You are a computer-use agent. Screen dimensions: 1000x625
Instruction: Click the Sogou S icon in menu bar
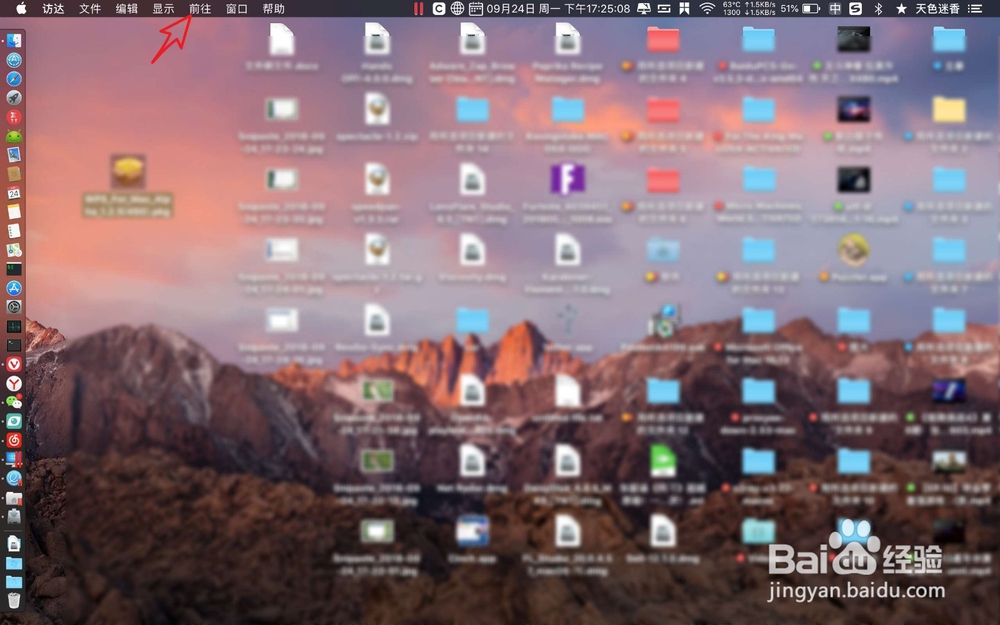856,8
